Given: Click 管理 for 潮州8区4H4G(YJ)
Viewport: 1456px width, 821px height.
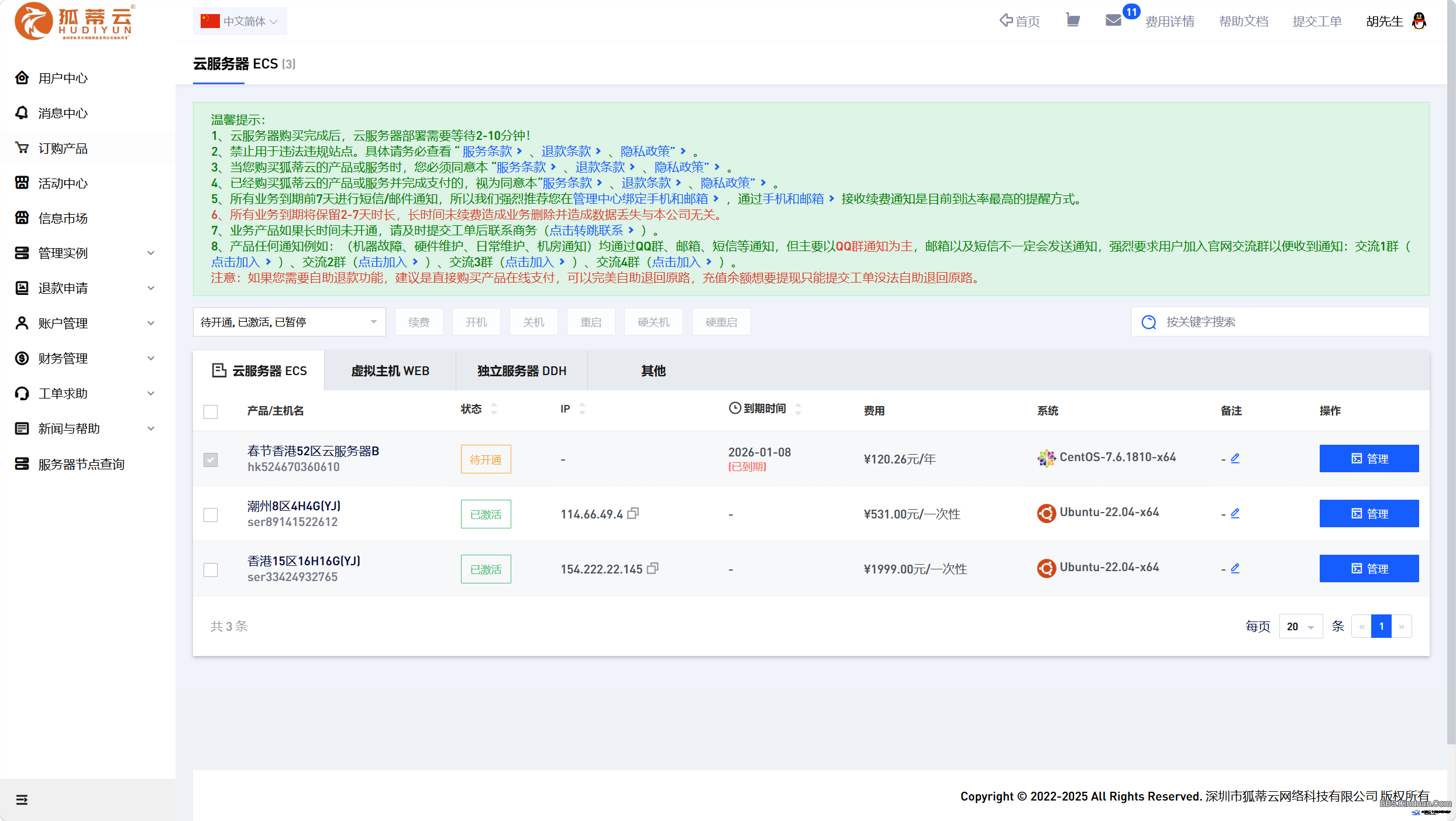Looking at the screenshot, I should tap(1369, 513).
